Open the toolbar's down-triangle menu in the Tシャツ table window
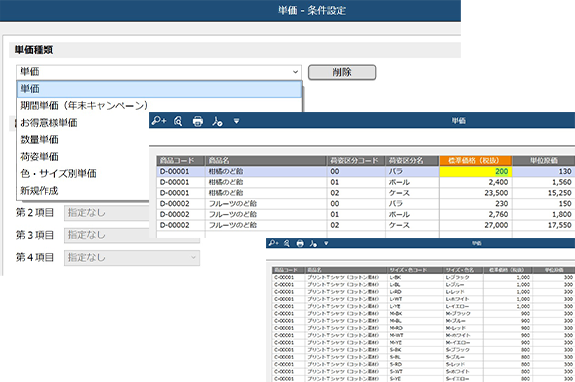This screenshot has height=382, width=575. (326, 243)
